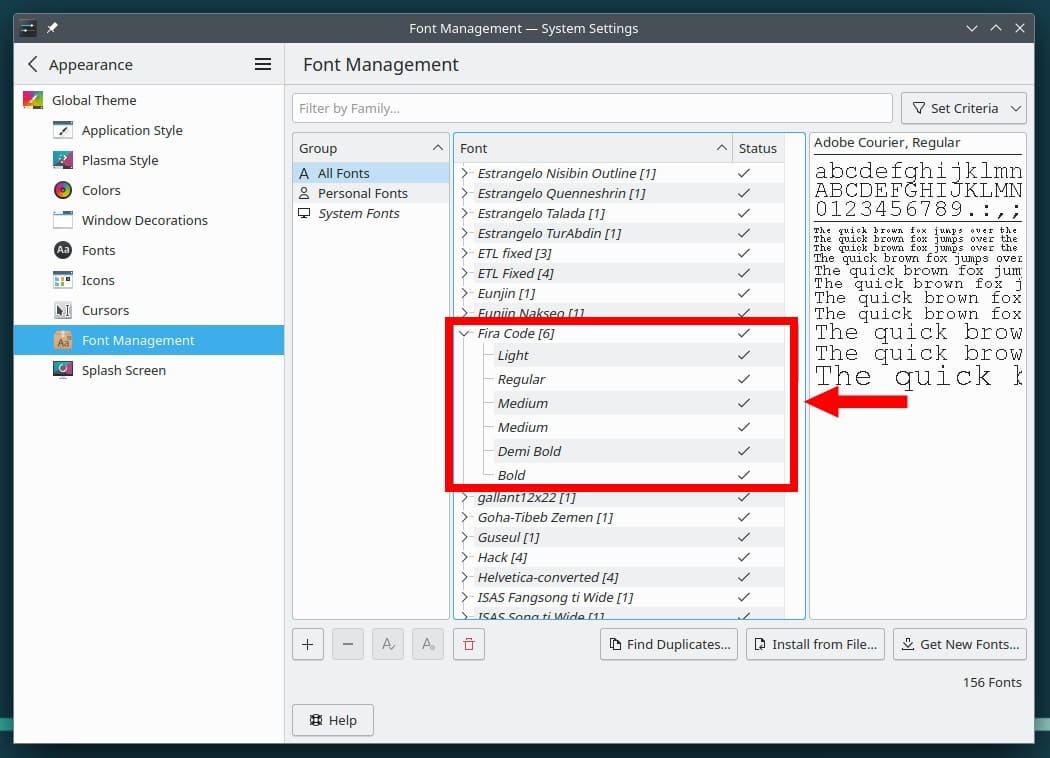Expand the Hack font family

coord(464,557)
